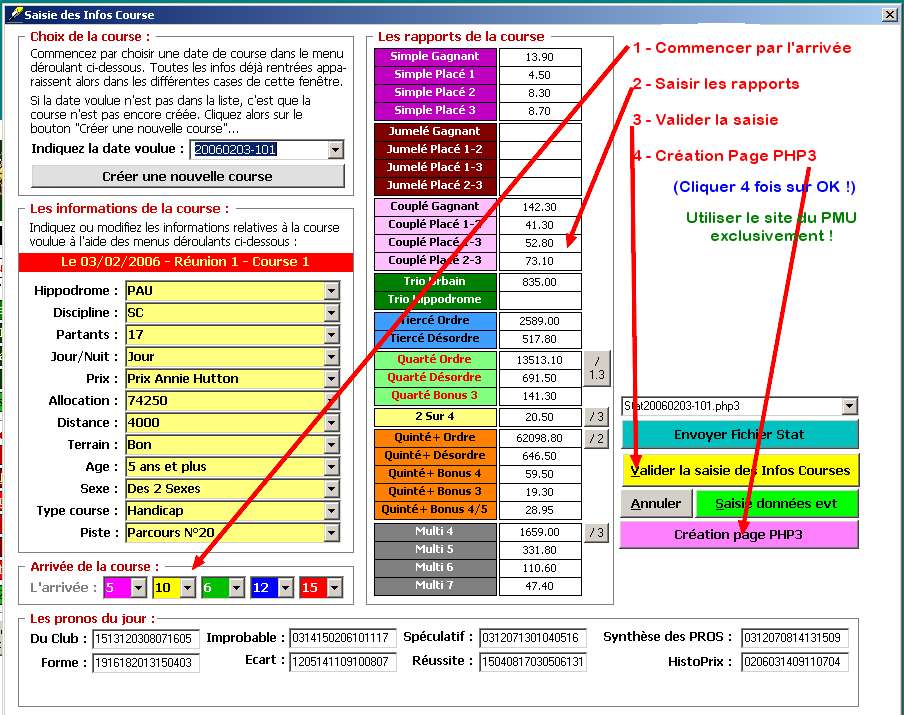The height and width of the screenshot is (715, 904).
Task: Open the Piste dropdown showing Parcours N°20
Action: pos(332,532)
